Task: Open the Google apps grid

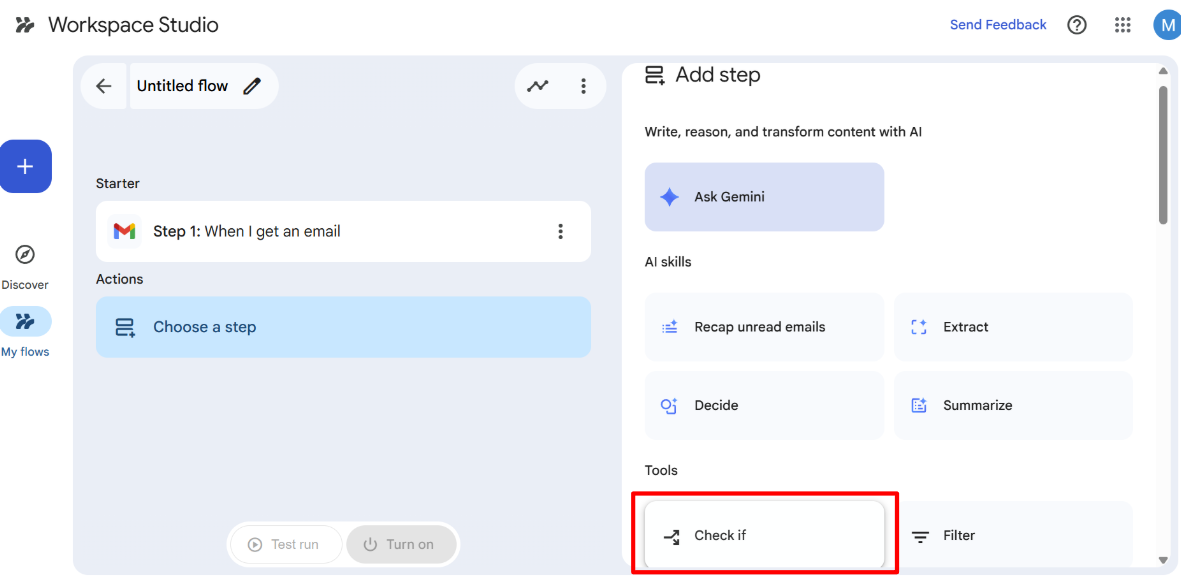Action: (x=1123, y=25)
